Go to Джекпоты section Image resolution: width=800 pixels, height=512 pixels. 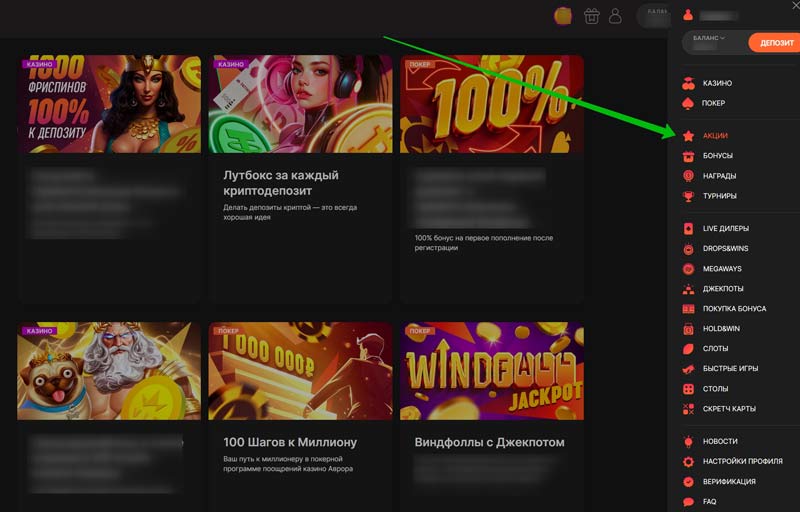coord(723,289)
